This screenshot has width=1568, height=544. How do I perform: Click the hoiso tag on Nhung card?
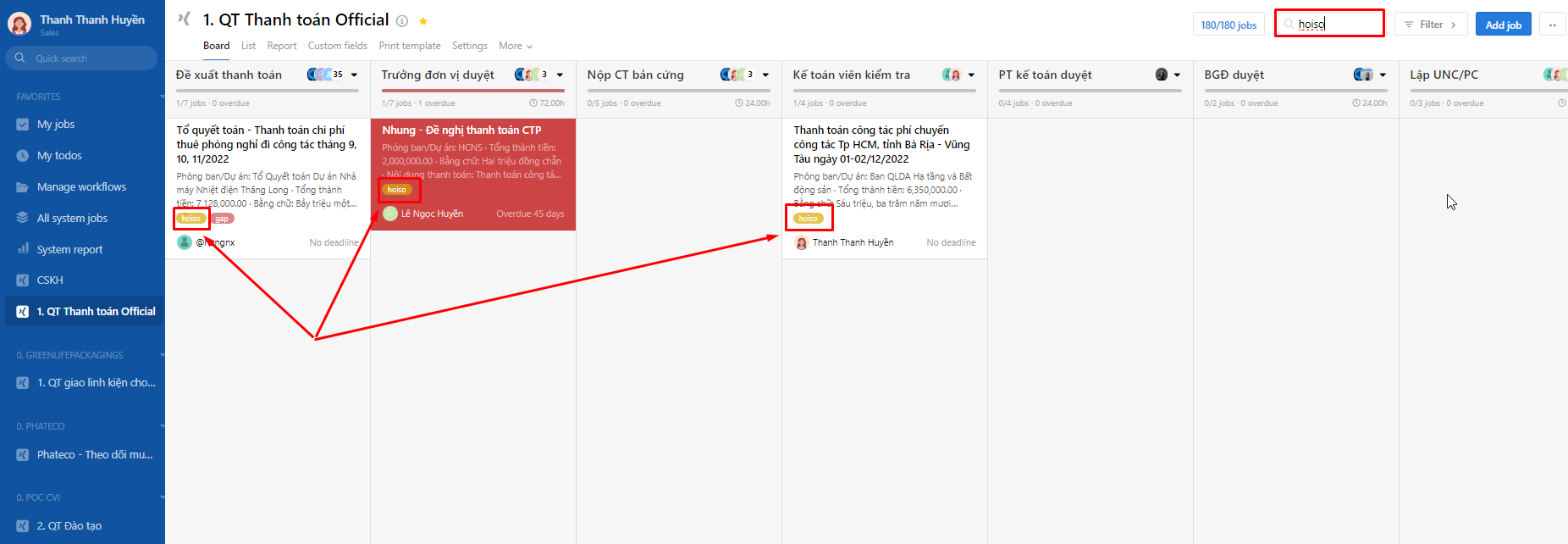(397, 190)
